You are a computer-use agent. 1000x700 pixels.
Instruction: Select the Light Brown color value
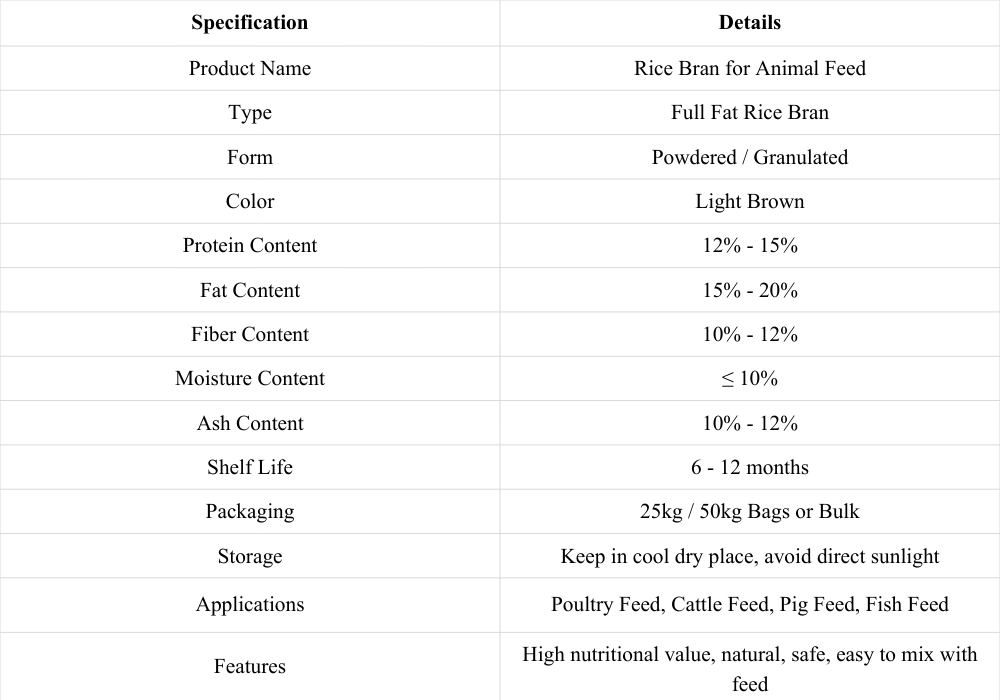pos(749,201)
